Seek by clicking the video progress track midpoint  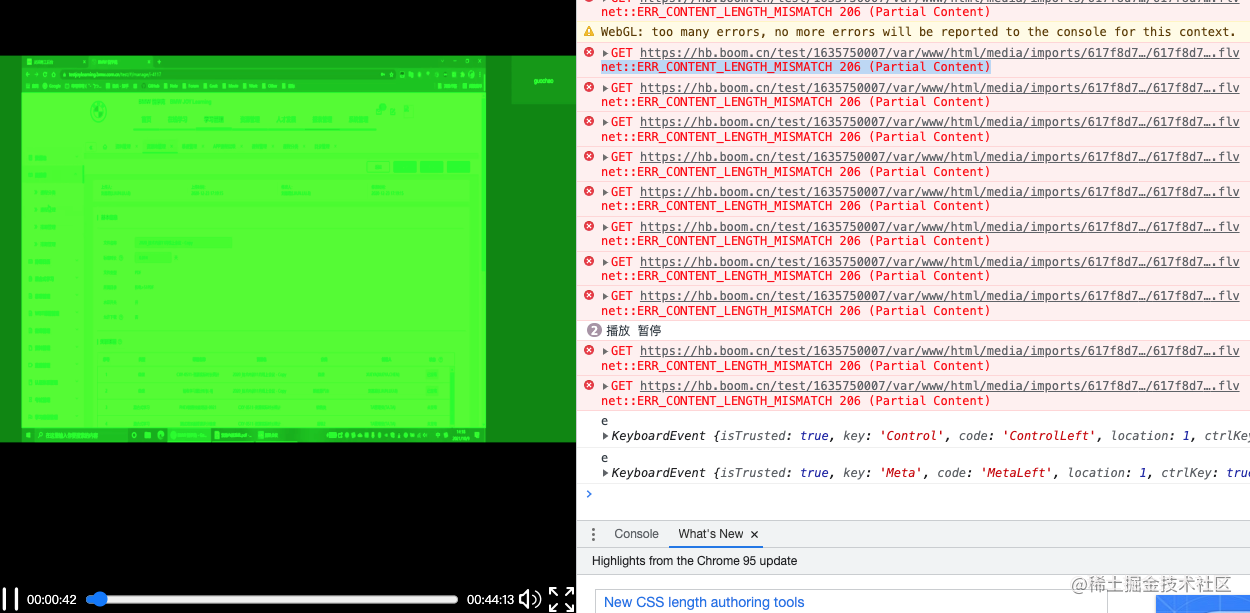tap(272, 599)
